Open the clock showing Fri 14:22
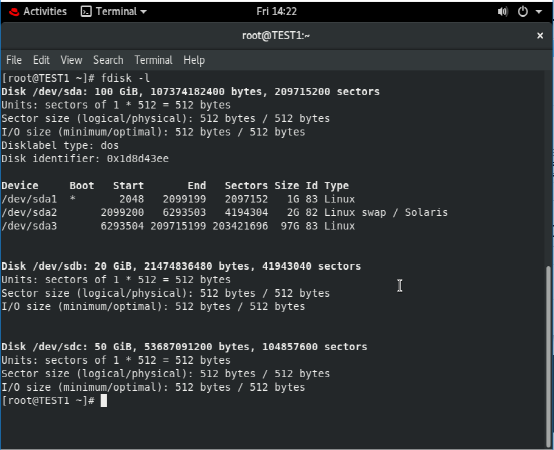The image size is (554, 450). (x=276, y=12)
